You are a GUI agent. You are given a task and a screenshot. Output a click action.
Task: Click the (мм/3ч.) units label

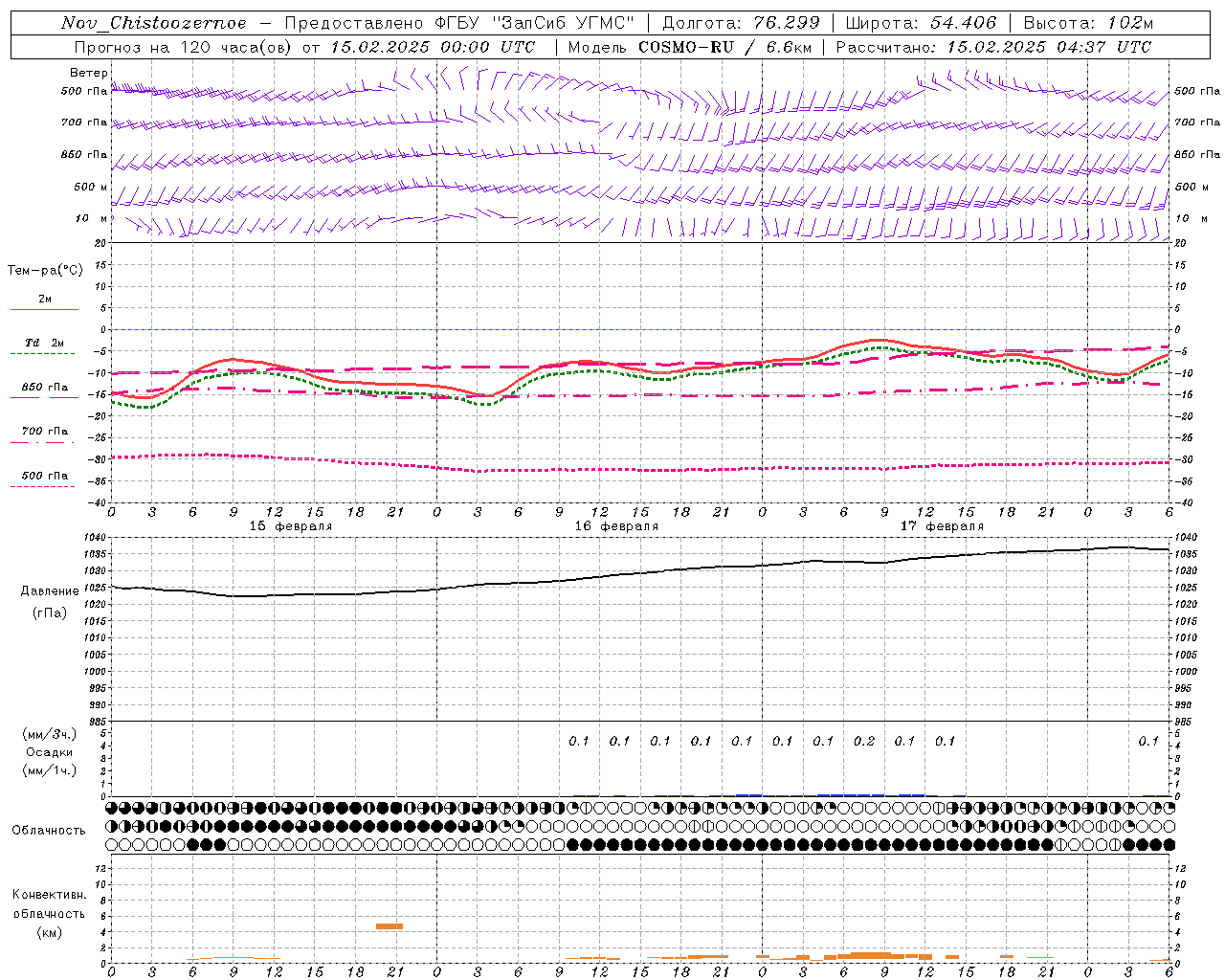(x=49, y=734)
